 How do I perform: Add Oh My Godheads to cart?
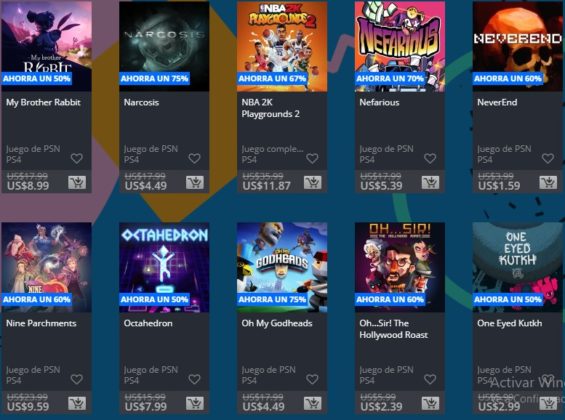313,403
